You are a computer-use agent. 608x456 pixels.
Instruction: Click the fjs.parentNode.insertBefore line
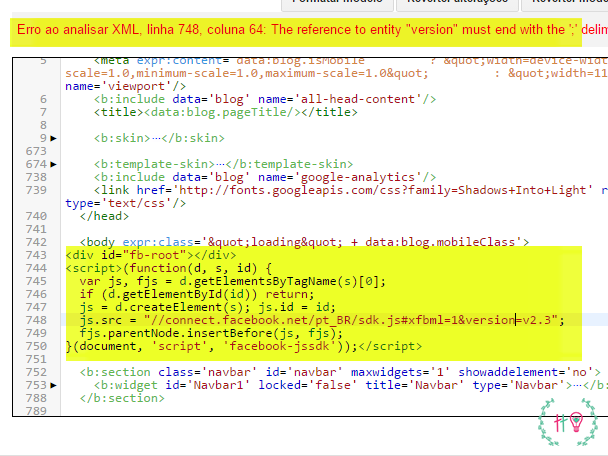pos(211,333)
